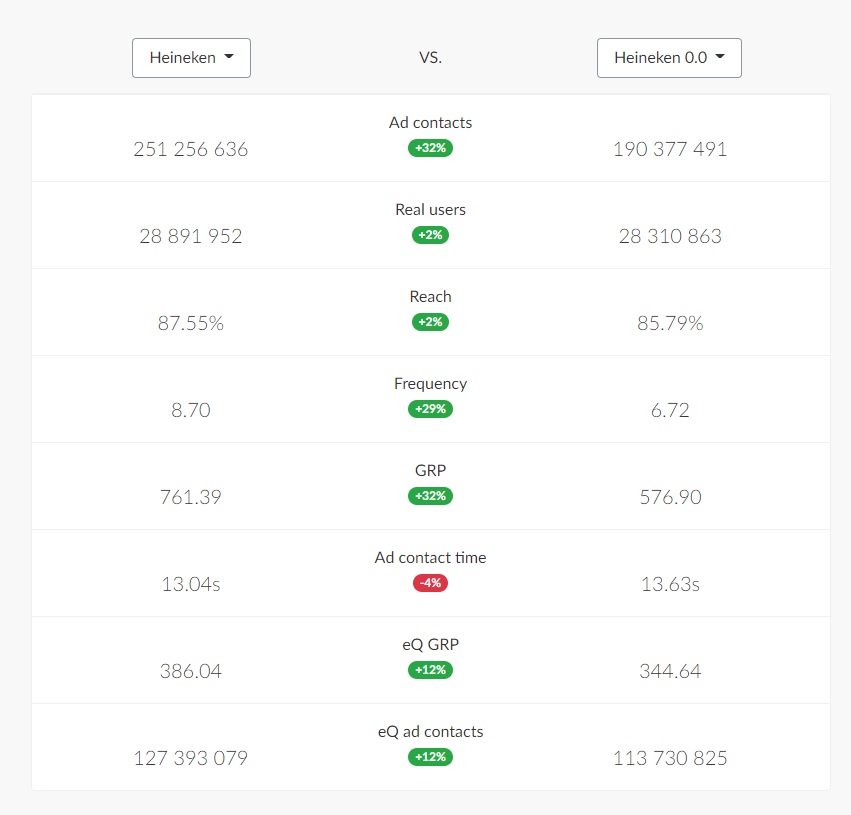This screenshot has height=815, width=851.
Task: Click the +2% badge under Reach
Action: click(x=430, y=322)
